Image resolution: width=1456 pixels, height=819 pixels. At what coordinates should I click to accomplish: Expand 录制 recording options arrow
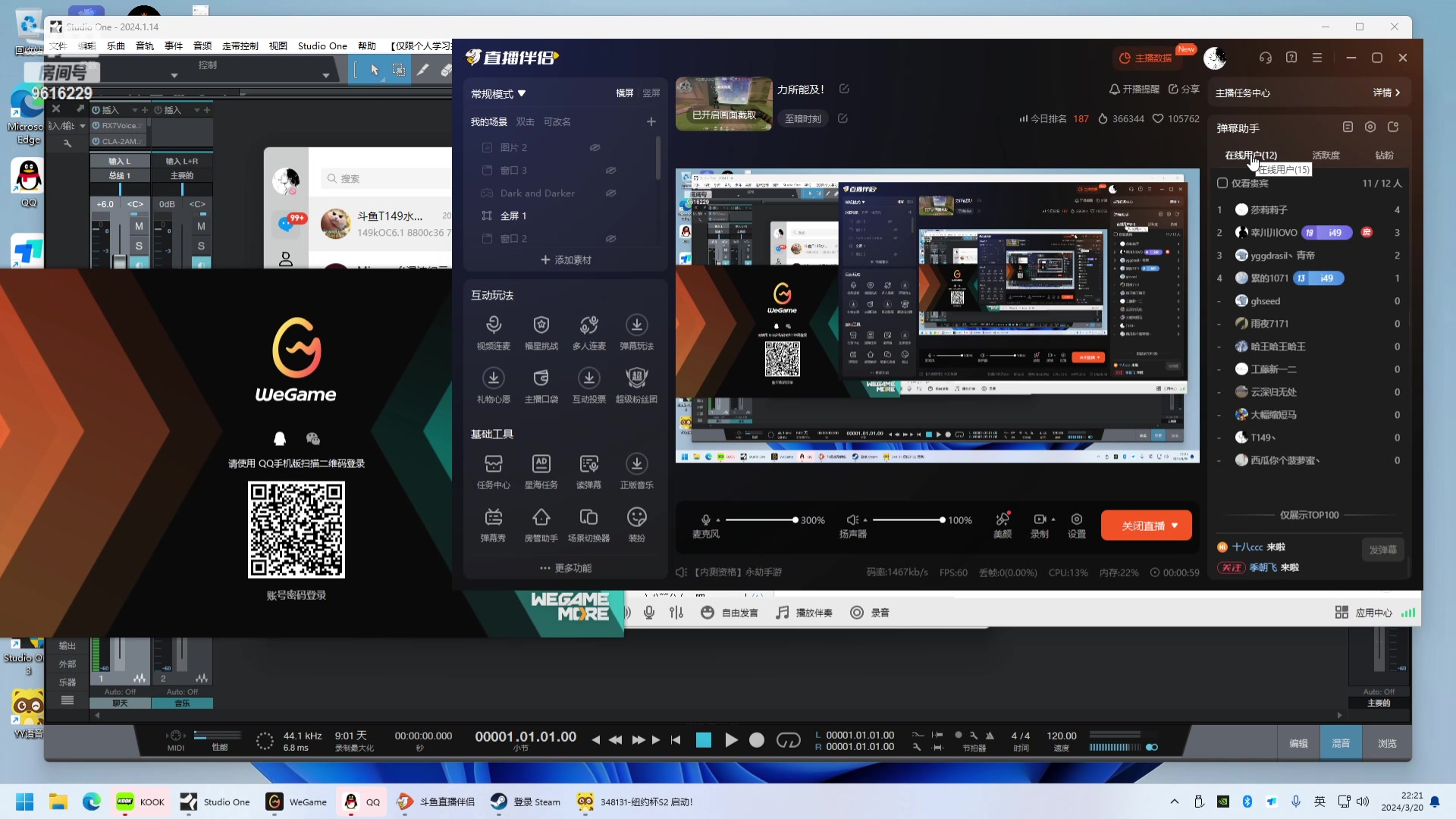(1053, 519)
